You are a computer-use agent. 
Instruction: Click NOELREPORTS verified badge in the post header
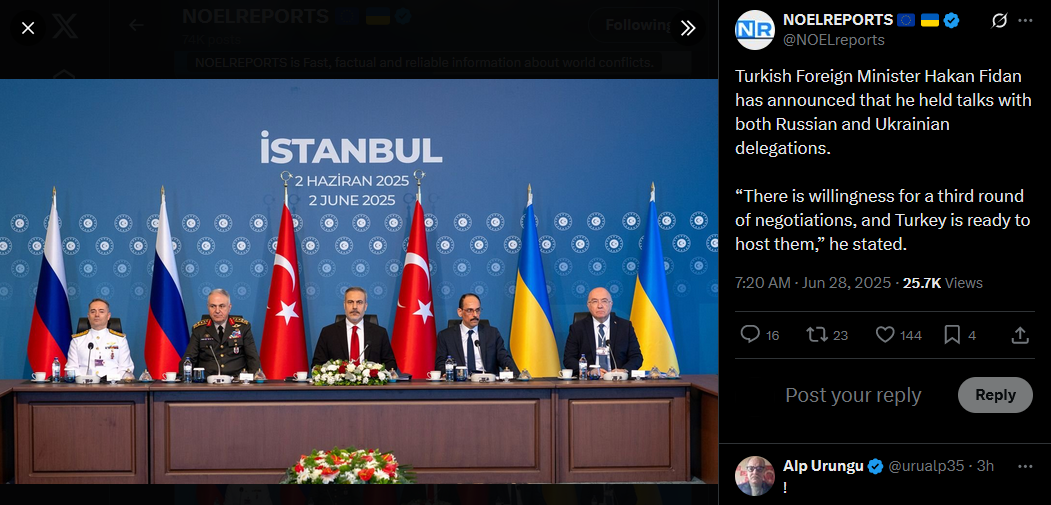pos(951,20)
